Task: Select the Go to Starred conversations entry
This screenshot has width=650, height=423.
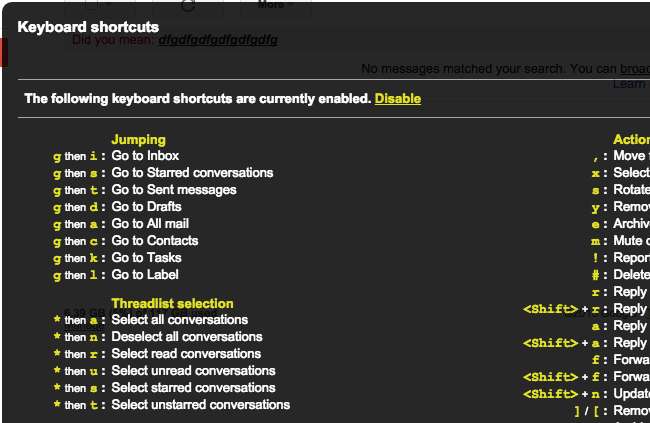Action: click(x=192, y=173)
